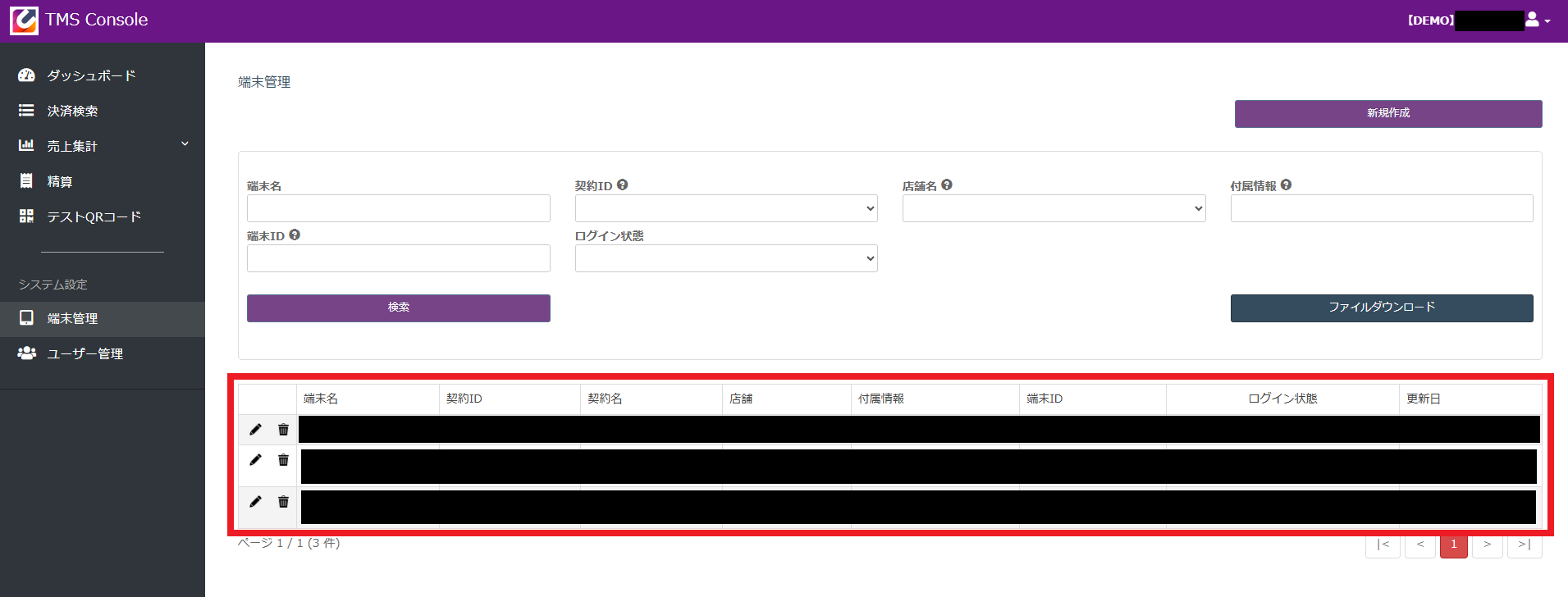
Task: Focus the 端末ID input field
Action: point(399,258)
